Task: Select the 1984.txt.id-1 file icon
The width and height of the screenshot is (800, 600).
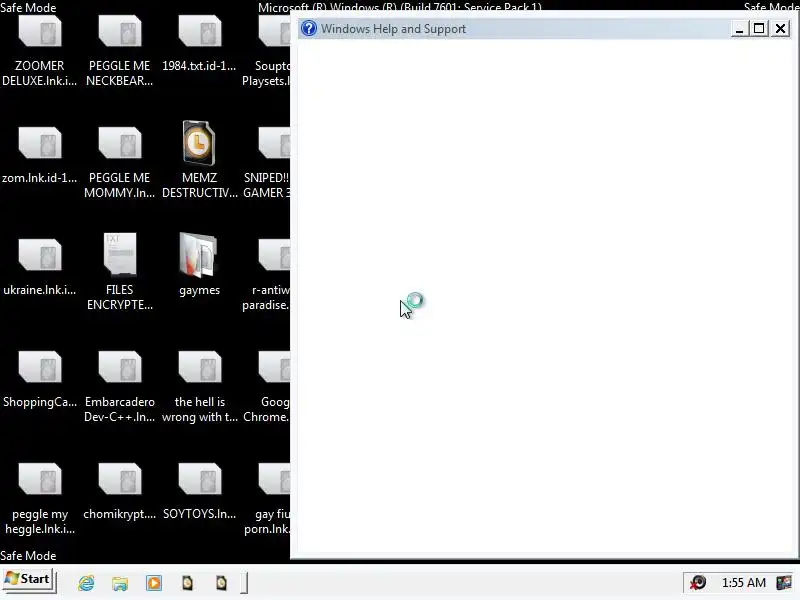Action: point(200,32)
